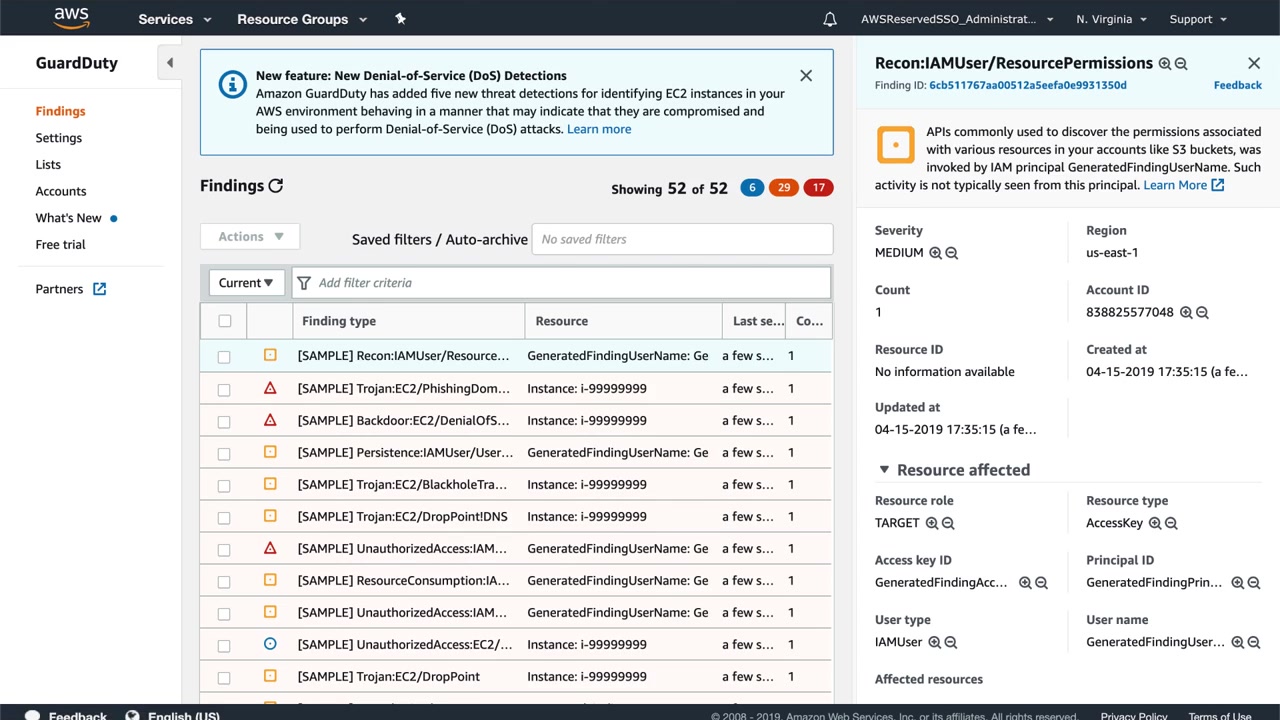The height and width of the screenshot is (720, 1280).
Task: Open the notifications bell icon
Action: [x=830, y=19]
